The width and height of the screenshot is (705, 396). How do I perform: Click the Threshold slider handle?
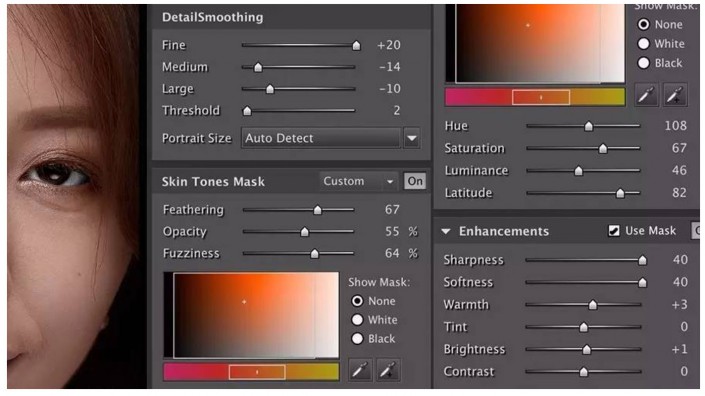(247, 111)
